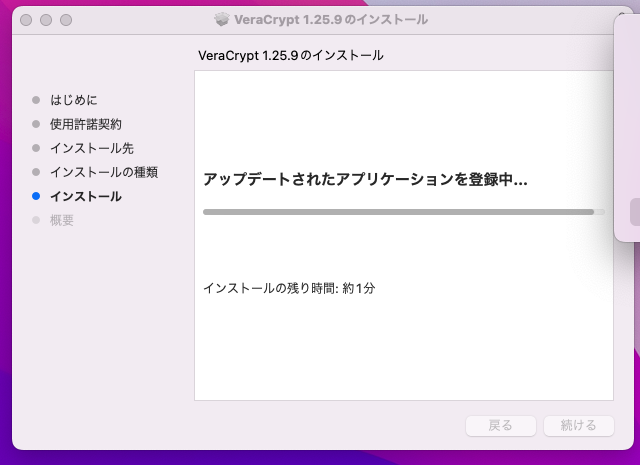Click the アップデートされたアプリケーションを登録中 status text

tap(365, 179)
